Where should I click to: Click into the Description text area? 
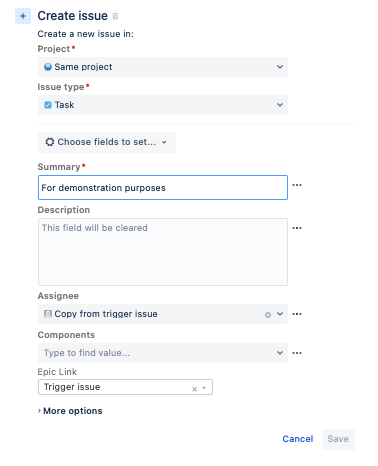click(x=163, y=252)
